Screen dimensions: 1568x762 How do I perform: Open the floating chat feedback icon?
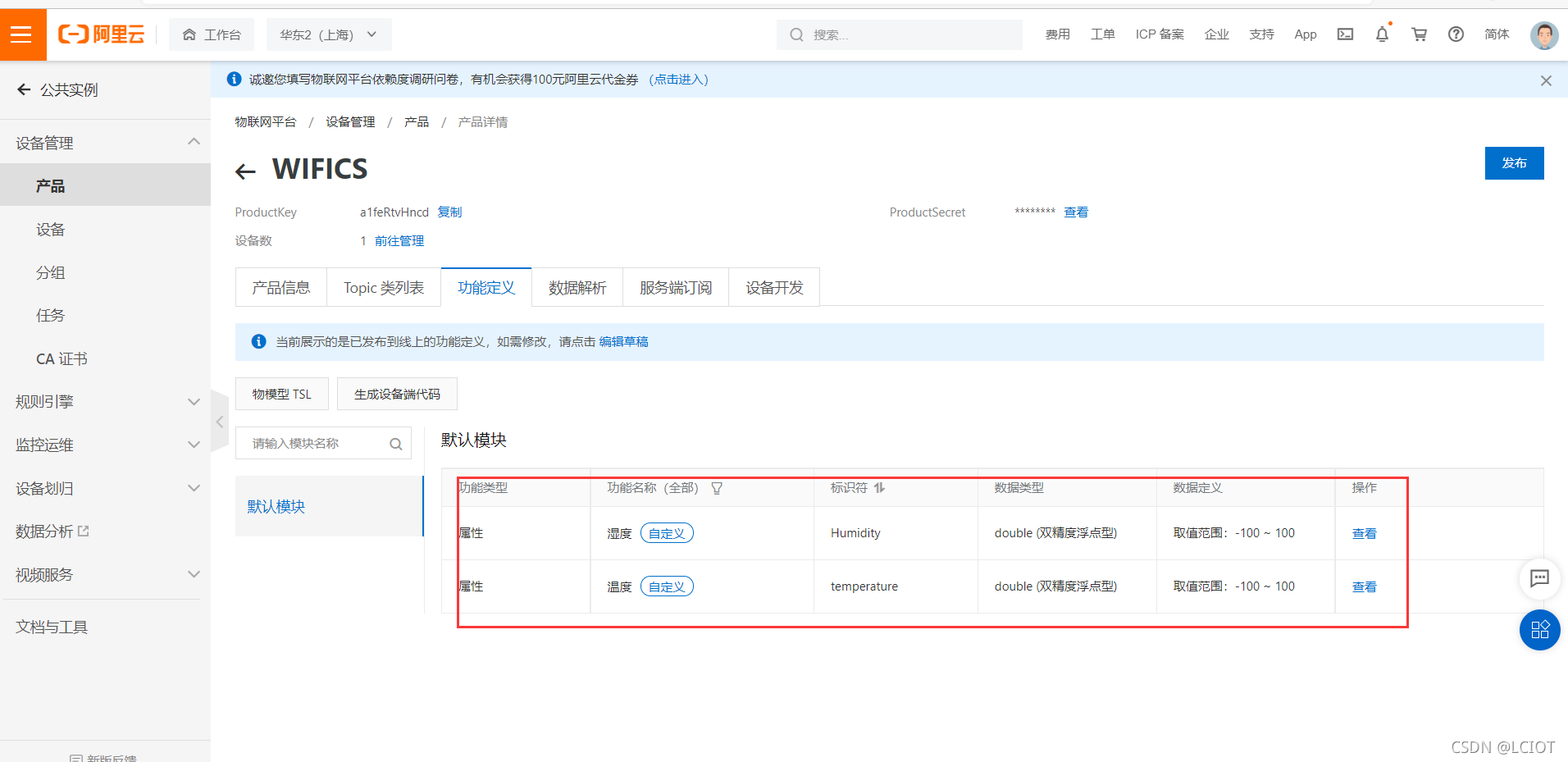tap(1539, 578)
